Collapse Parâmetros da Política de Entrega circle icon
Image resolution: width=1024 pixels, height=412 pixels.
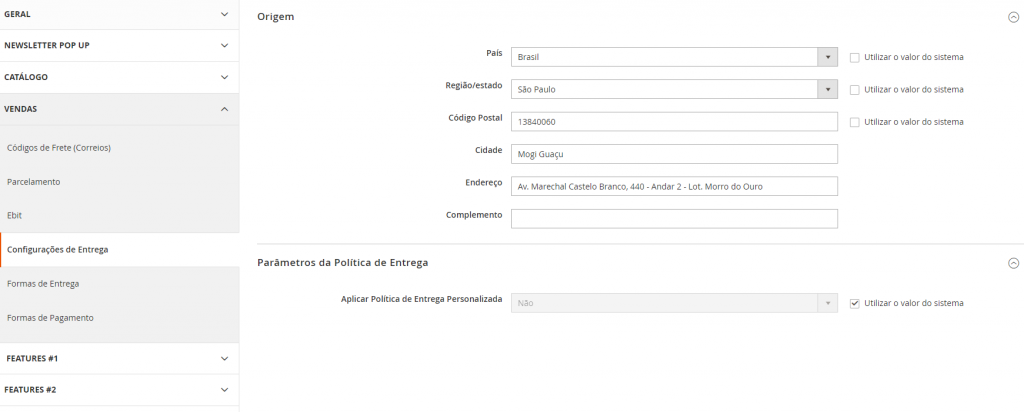[1014, 263]
